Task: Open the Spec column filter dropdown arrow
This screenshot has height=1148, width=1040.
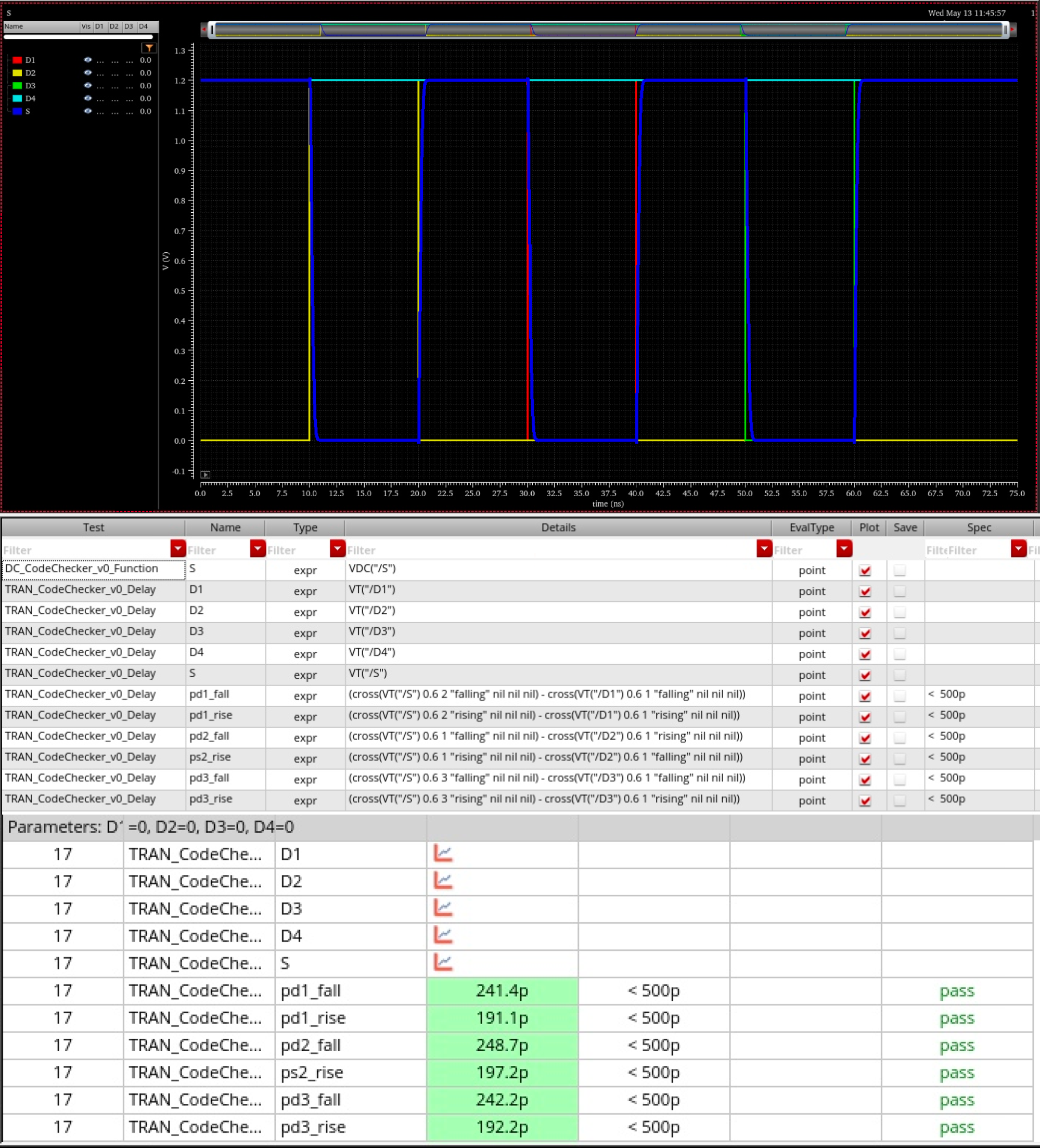Action: [1018, 549]
